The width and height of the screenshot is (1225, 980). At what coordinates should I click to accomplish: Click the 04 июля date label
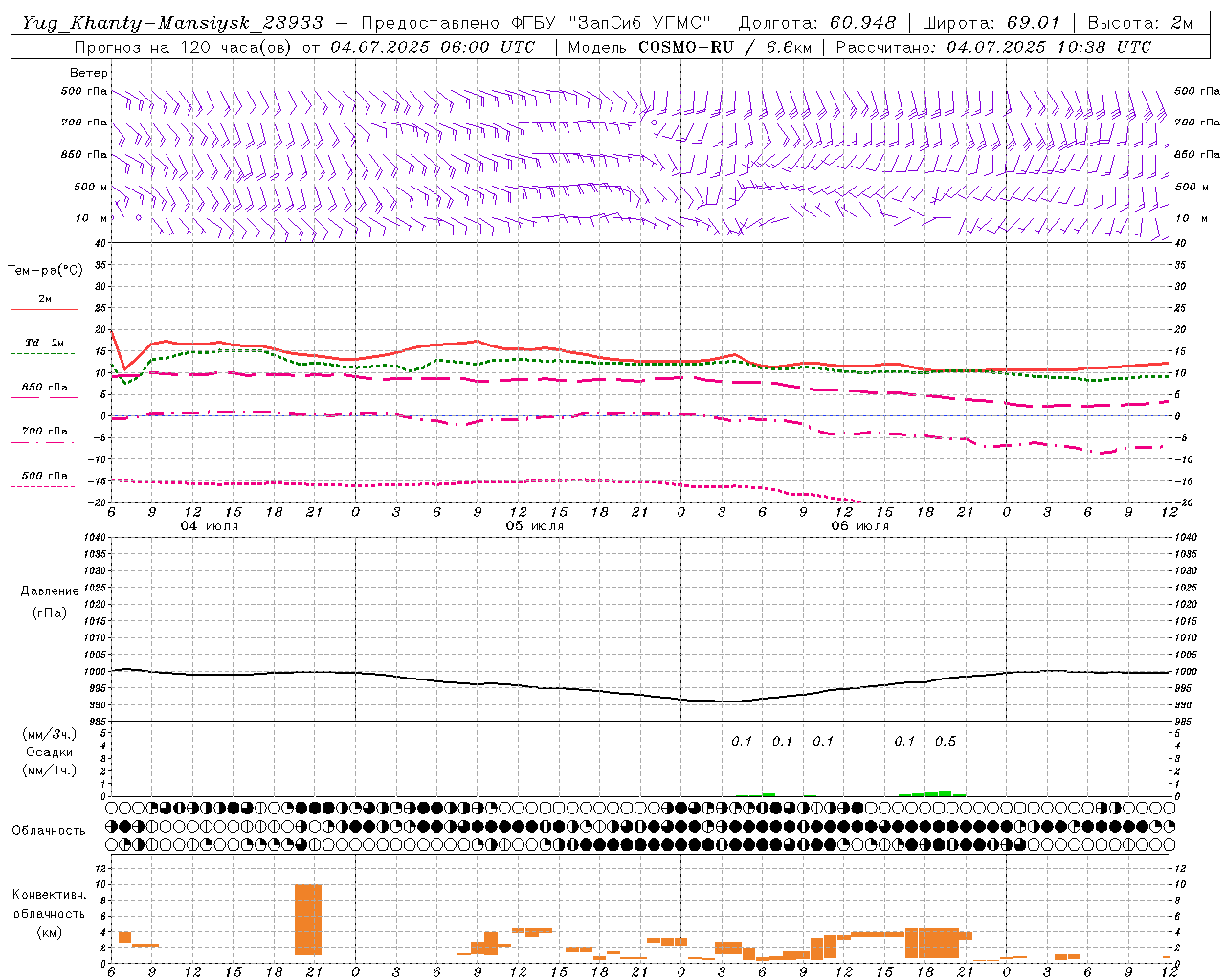[210, 526]
